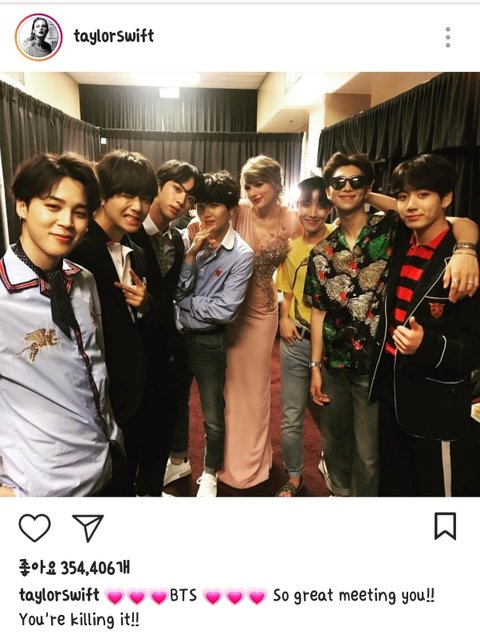Open taylorswift profile picture story
480x638 pixels.
[39, 37]
